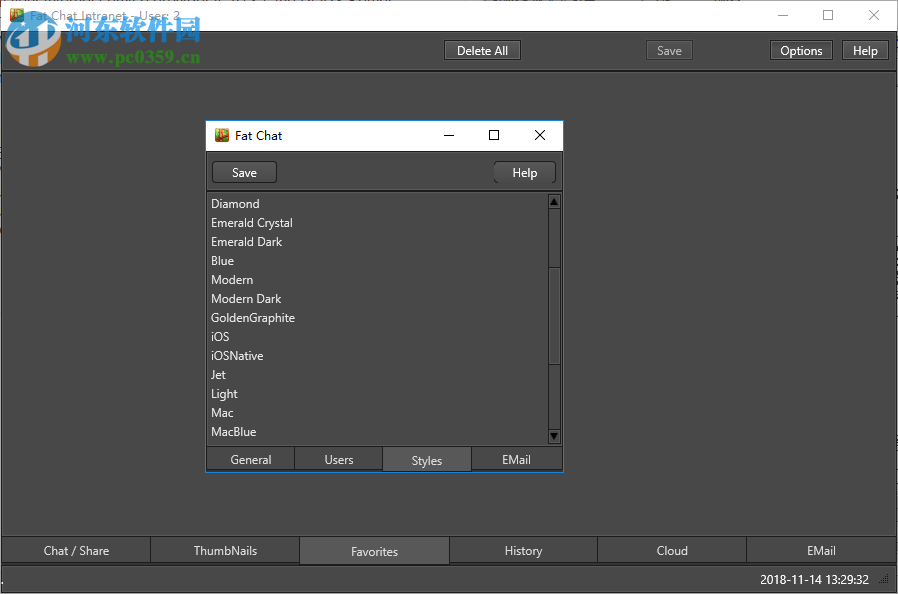Pick the iOS style
This screenshot has width=898, height=594.
click(377, 337)
